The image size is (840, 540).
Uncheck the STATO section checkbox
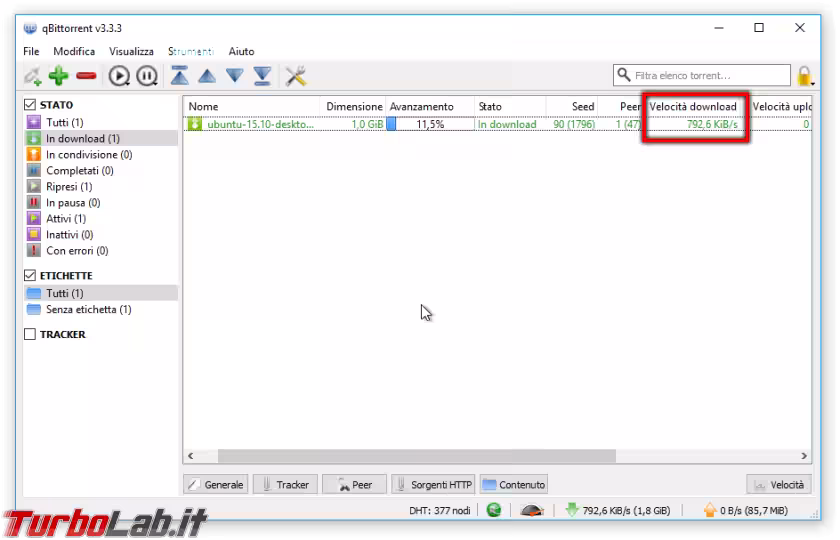coord(30,105)
